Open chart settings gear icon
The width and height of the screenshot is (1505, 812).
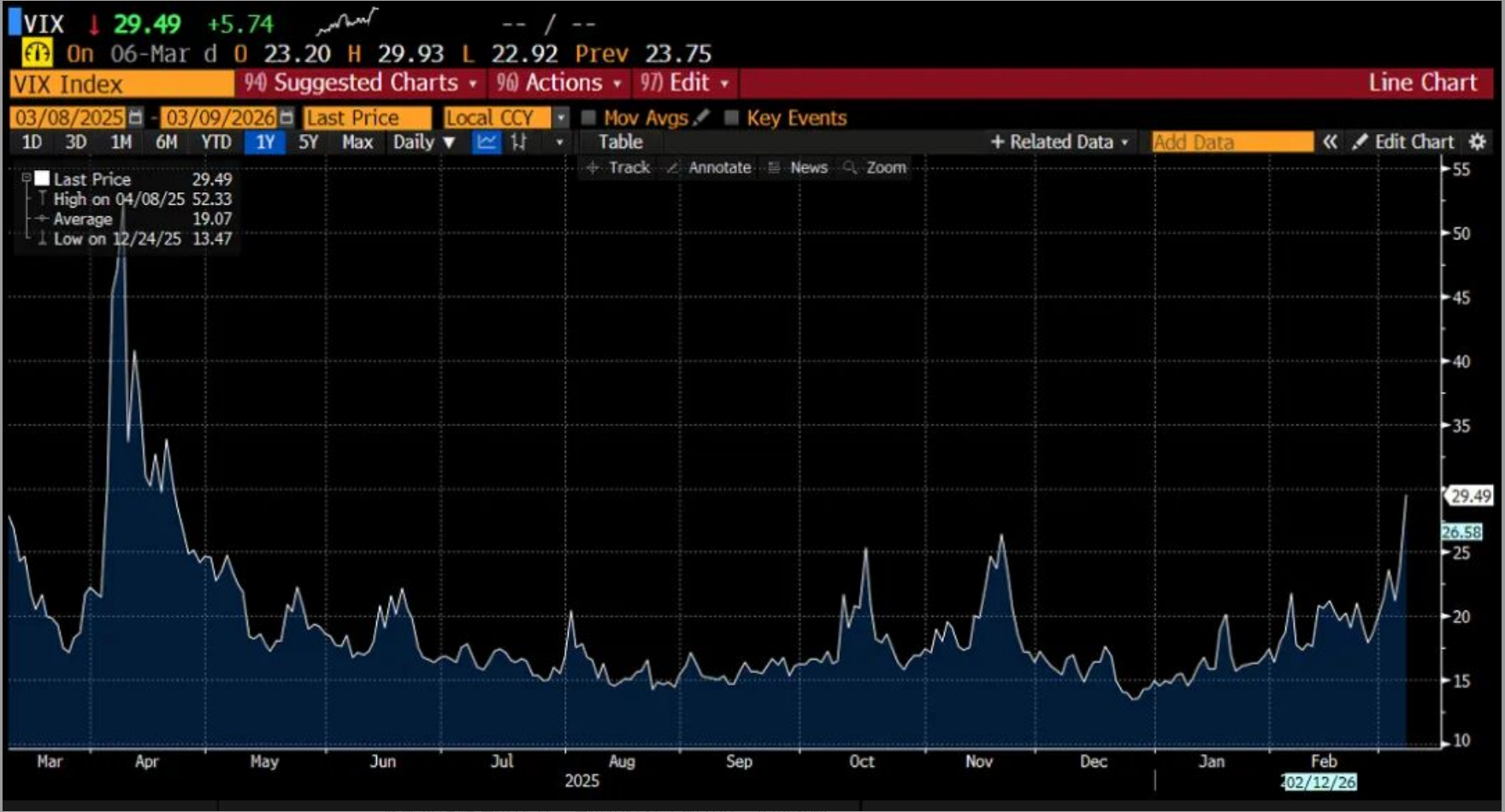click(x=1478, y=142)
